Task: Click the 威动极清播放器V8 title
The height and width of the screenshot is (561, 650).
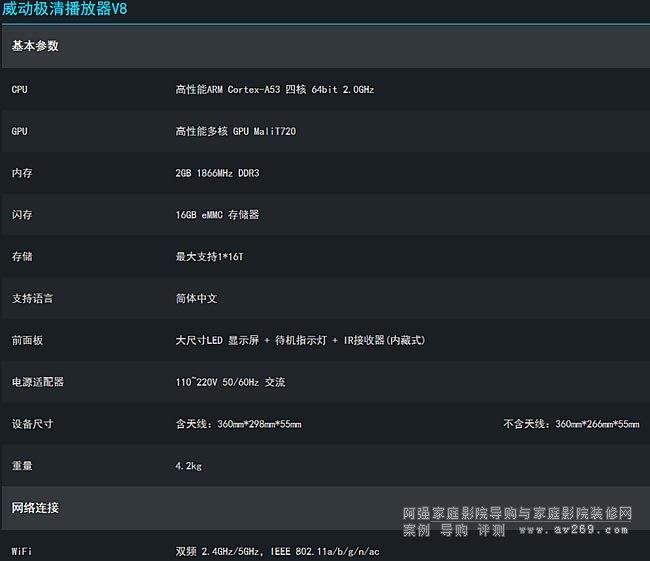Action: click(x=65, y=10)
